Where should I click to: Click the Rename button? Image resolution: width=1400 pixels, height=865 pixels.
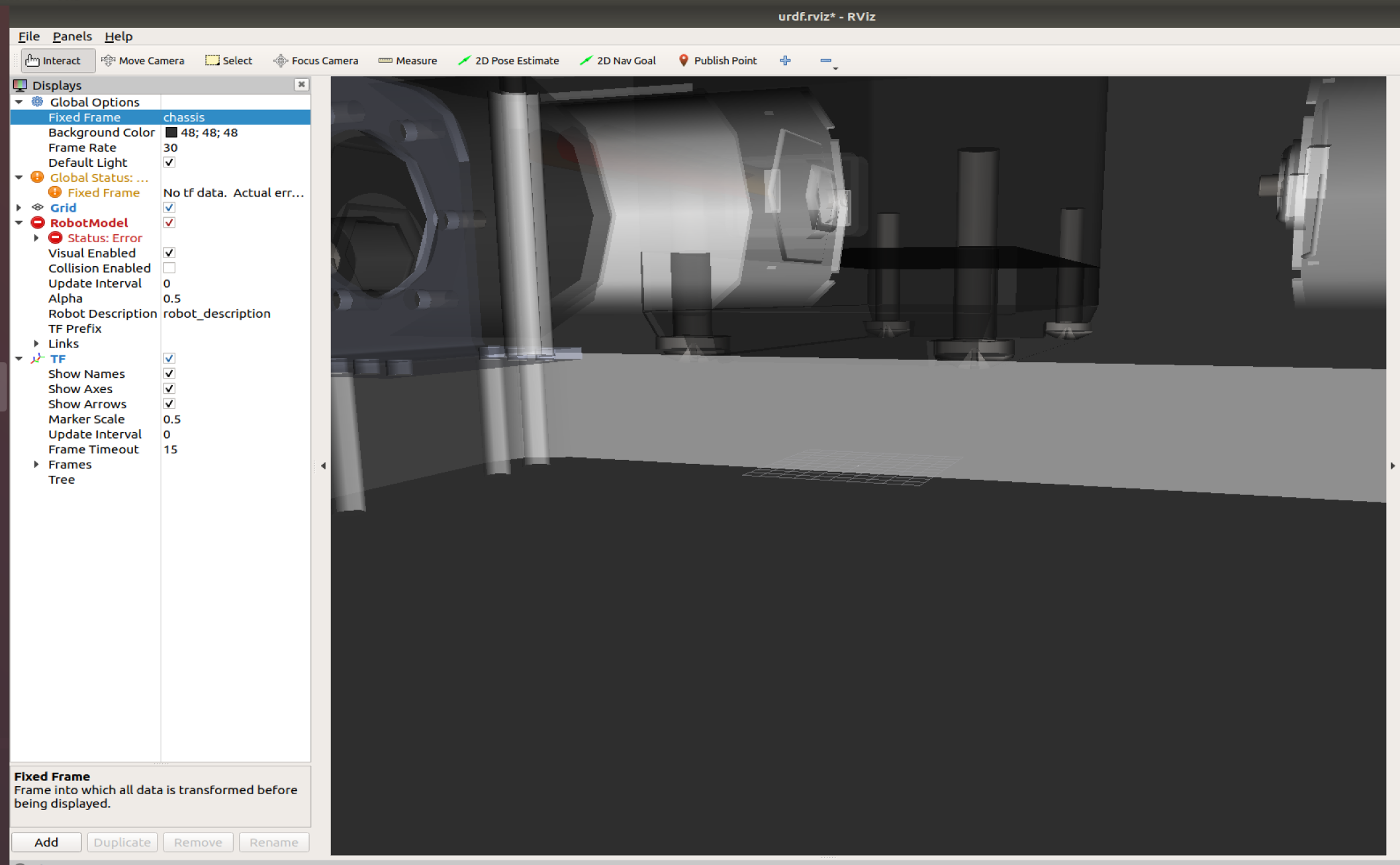274,842
